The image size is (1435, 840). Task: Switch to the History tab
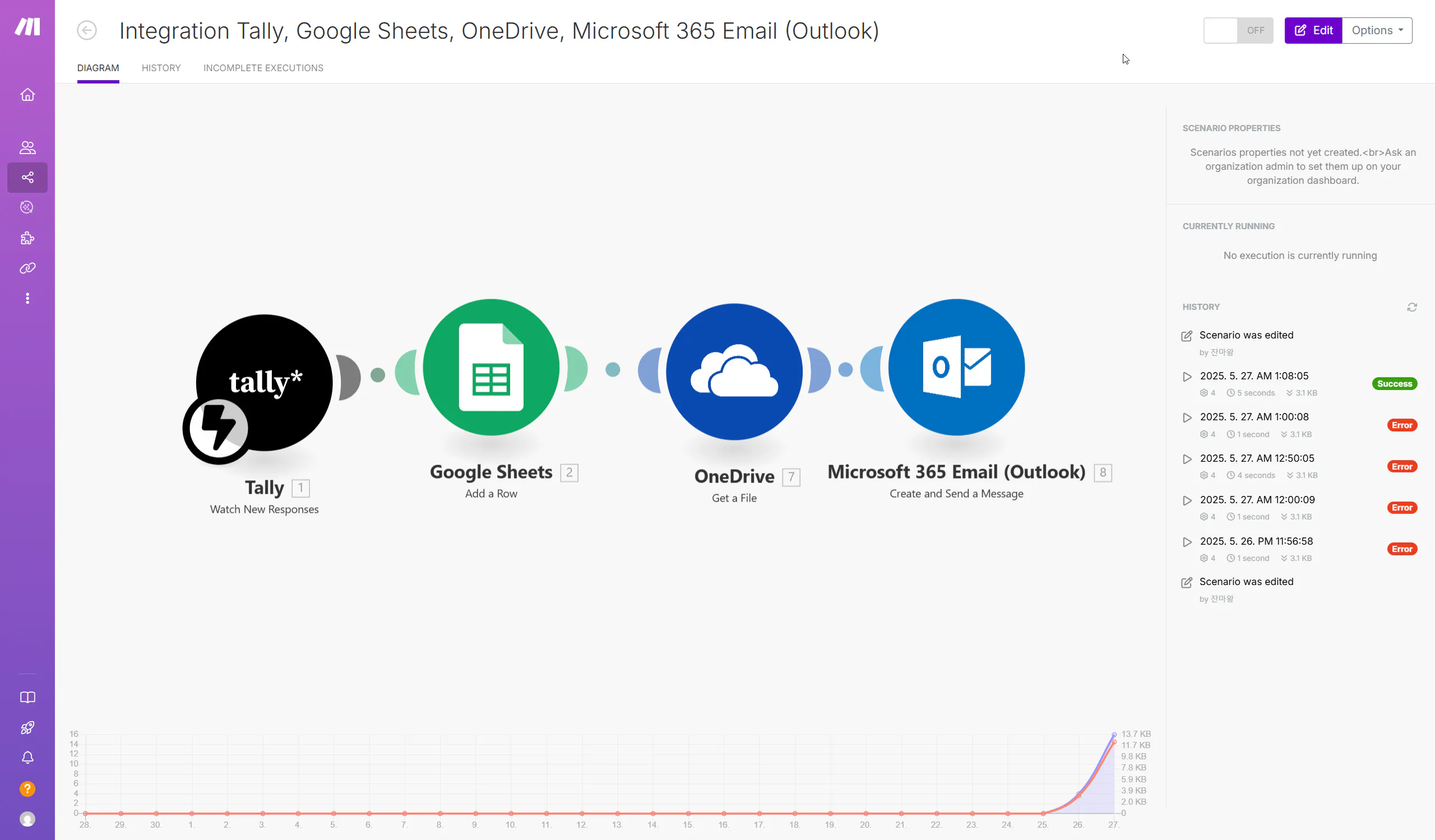tap(160, 68)
